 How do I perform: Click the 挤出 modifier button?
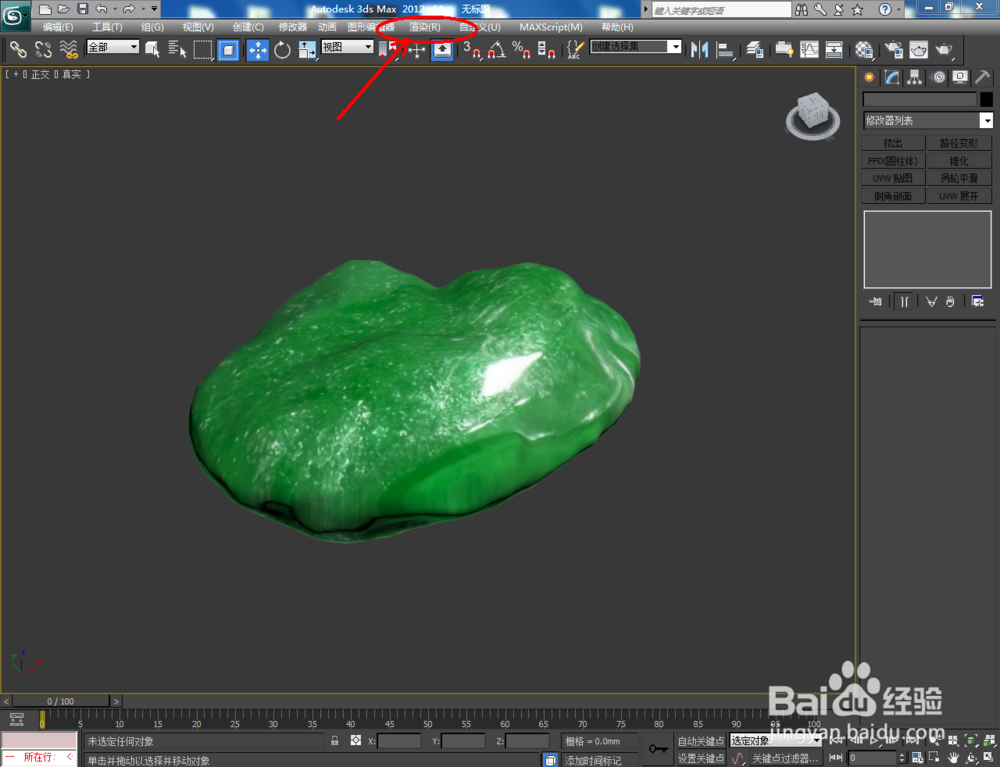[x=893, y=143]
